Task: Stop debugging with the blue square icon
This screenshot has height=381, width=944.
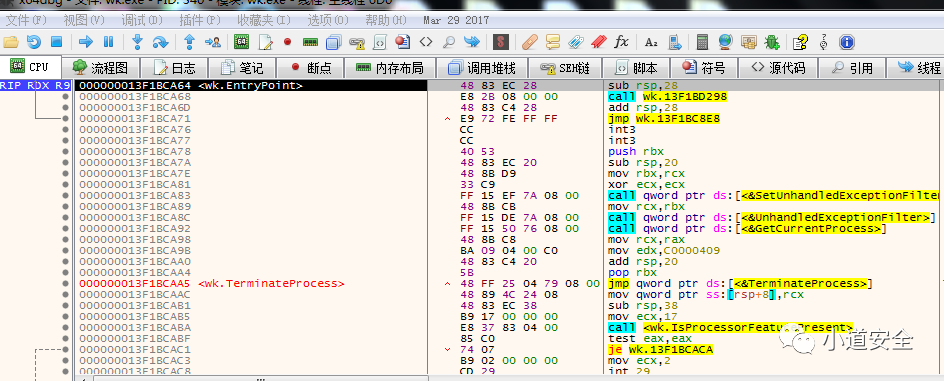Action: tap(56, 42)
